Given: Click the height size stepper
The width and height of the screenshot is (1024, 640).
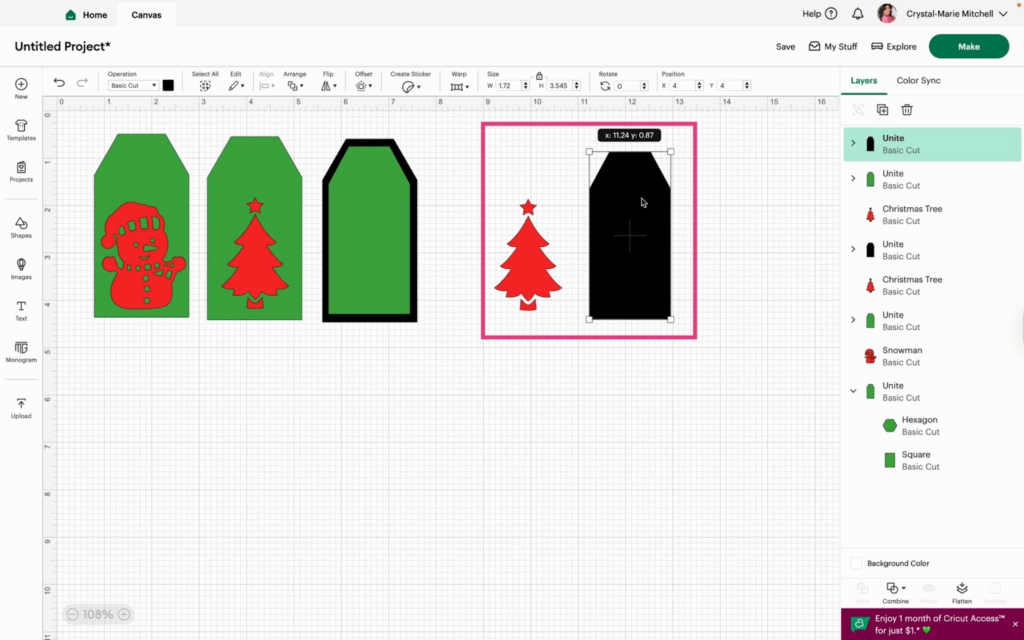Looking at the screenshot, I should point(576,86).
